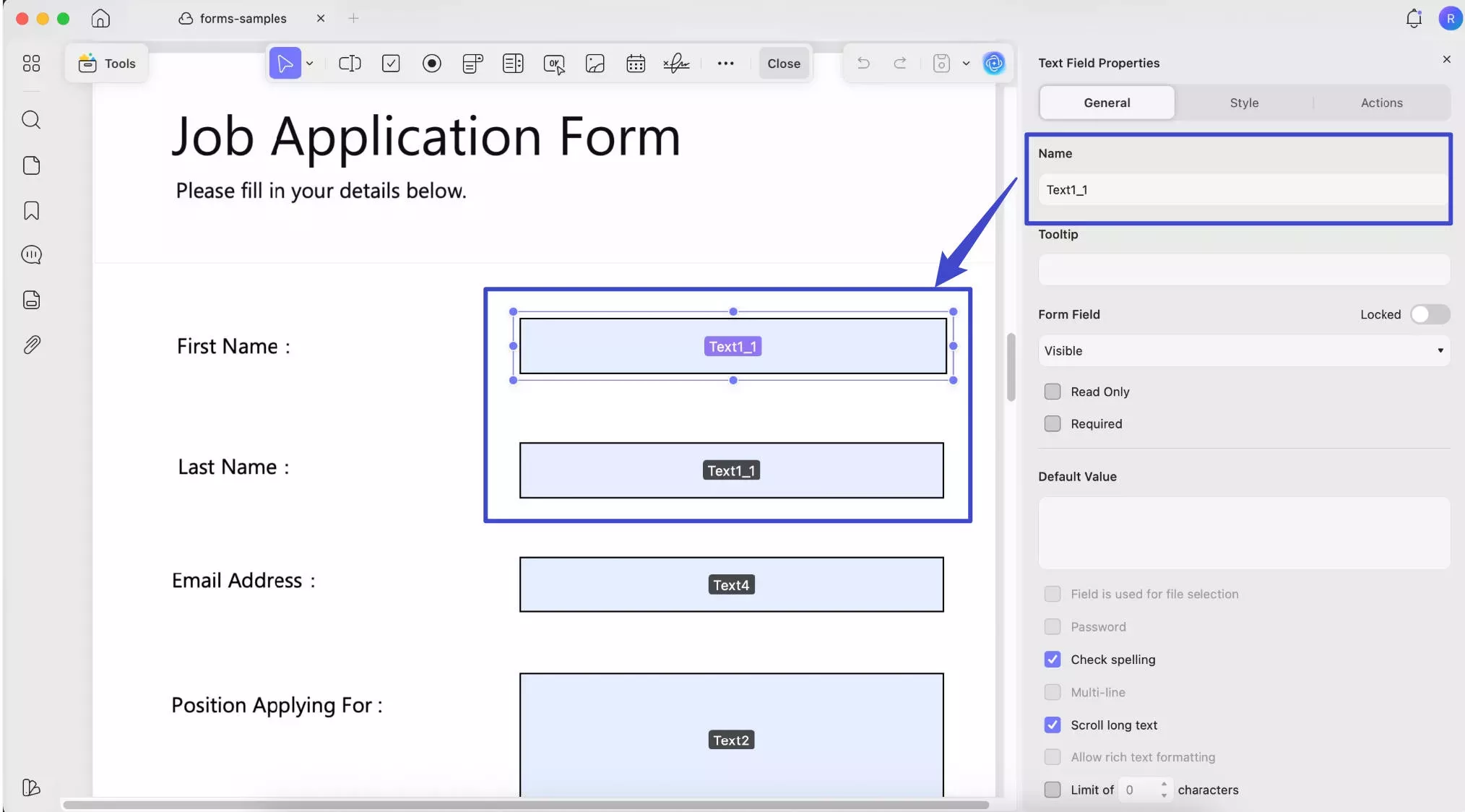Click the Tools button
The height and width of the screenshot is (812, 1465).
(107, 64)
